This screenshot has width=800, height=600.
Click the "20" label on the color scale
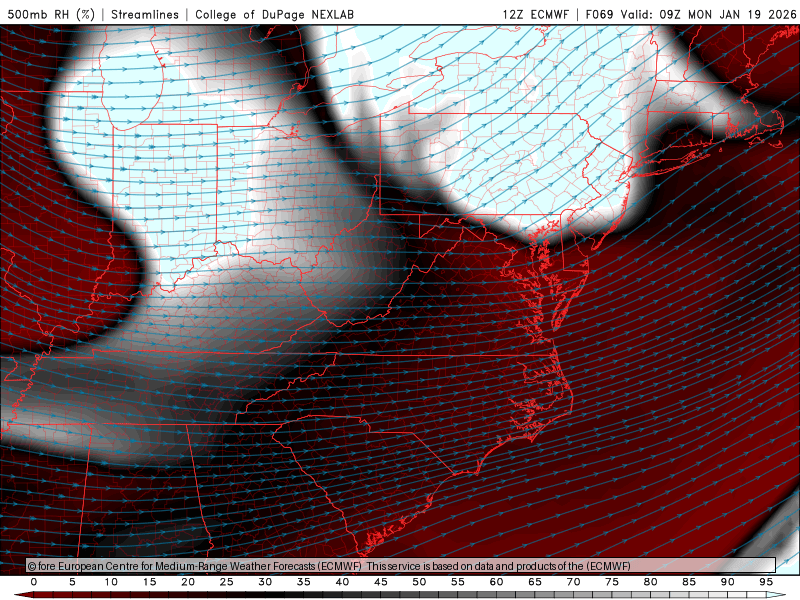pyautogui.click(x=188, y=582)
